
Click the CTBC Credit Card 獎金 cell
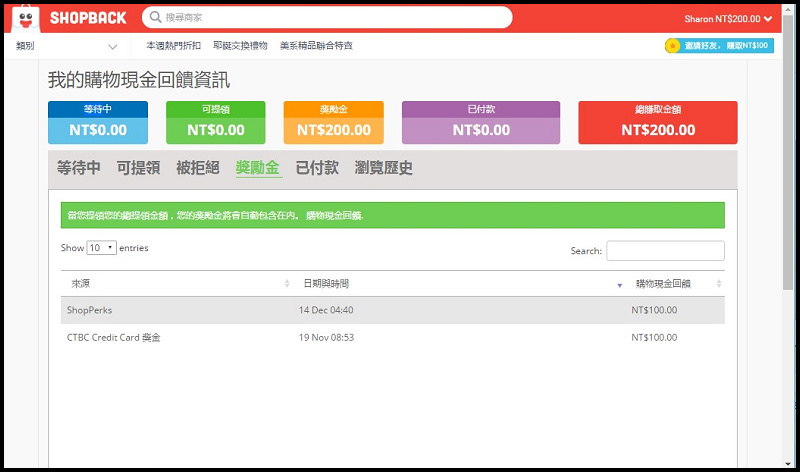pos(113,337)
